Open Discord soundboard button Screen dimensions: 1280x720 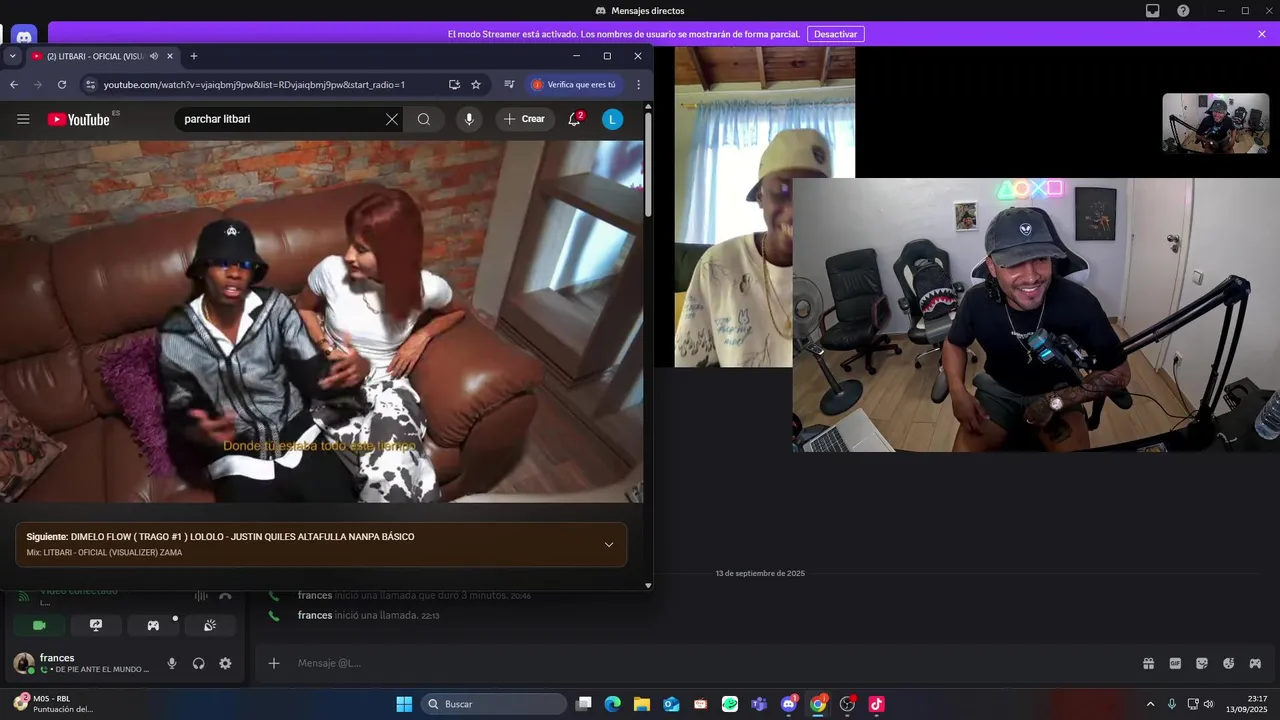click(x=210, y=625)
